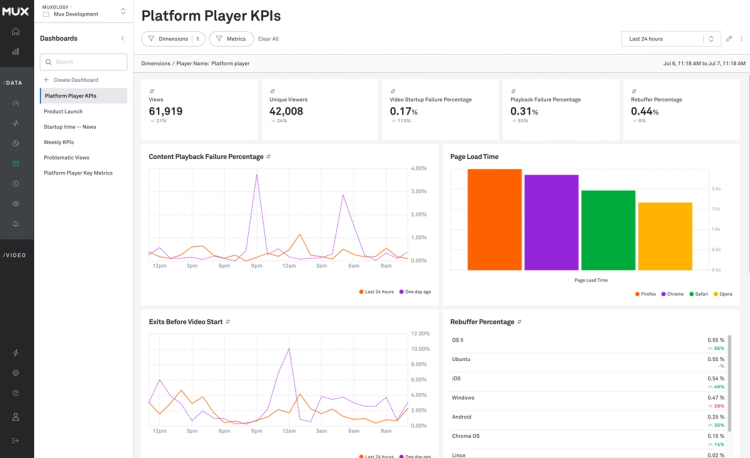
Task: Open the Mux Development environment switcher
Action: [x=84, y=11]
